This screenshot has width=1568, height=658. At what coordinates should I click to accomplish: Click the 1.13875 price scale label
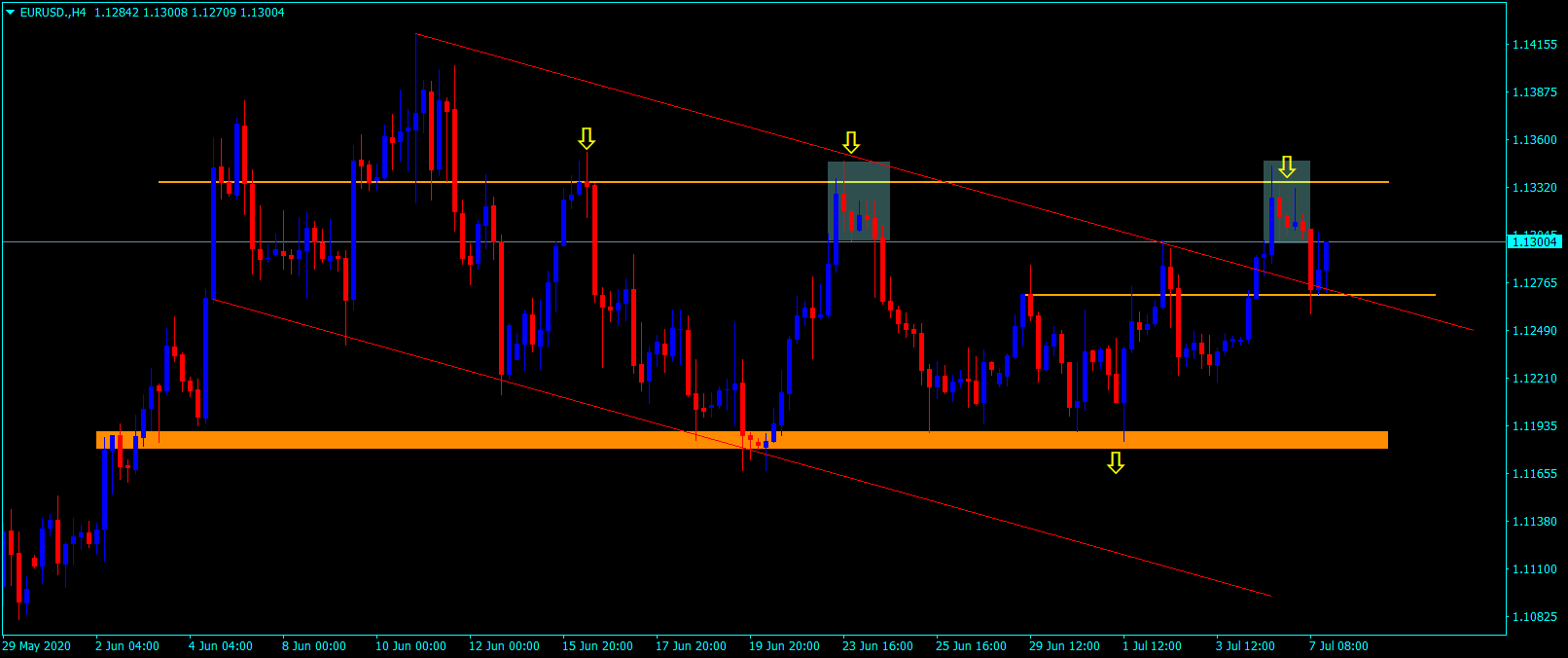pyautogui.click(x=1534, y=92)
